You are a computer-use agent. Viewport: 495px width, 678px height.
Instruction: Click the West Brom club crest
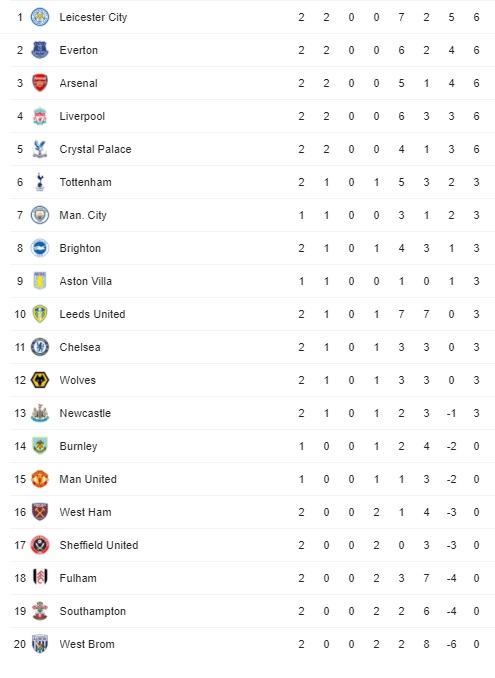pos(40,644)
